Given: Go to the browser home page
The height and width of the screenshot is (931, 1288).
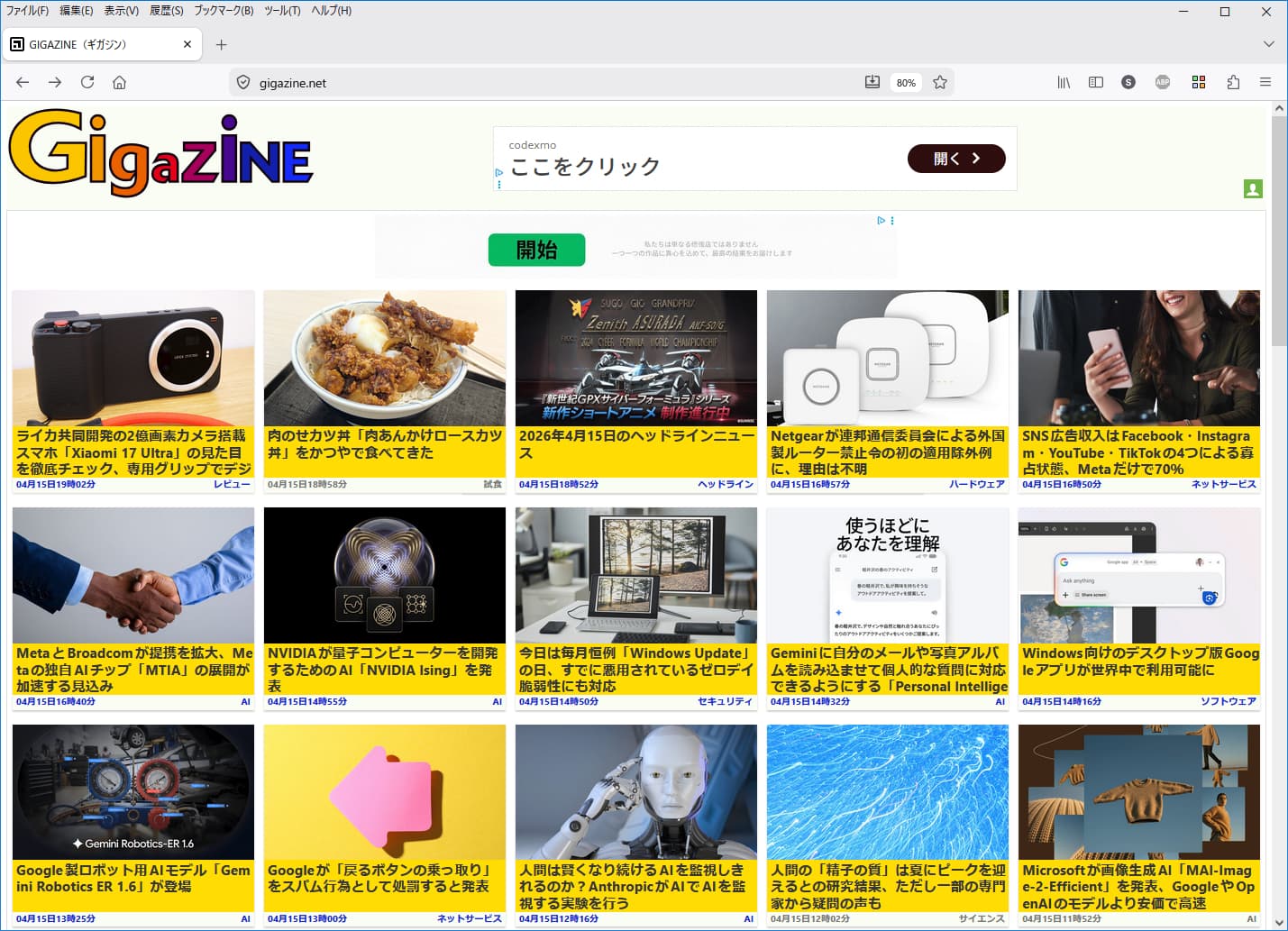Looking at the screenshot, I should 119,82.
